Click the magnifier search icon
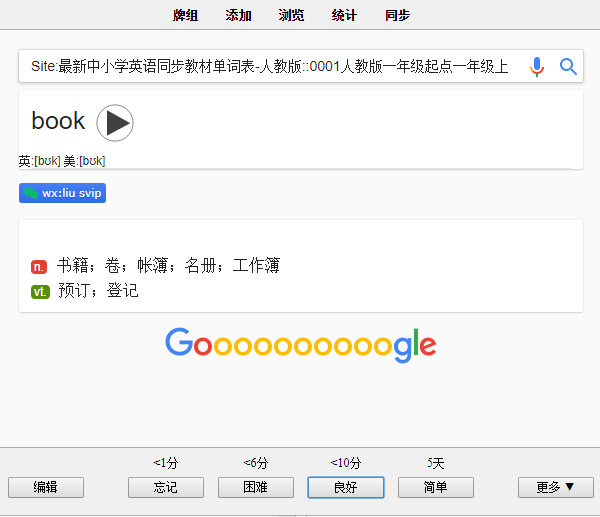Image resolution: width=600 pixels, height=517 pixels. (568, 67)
